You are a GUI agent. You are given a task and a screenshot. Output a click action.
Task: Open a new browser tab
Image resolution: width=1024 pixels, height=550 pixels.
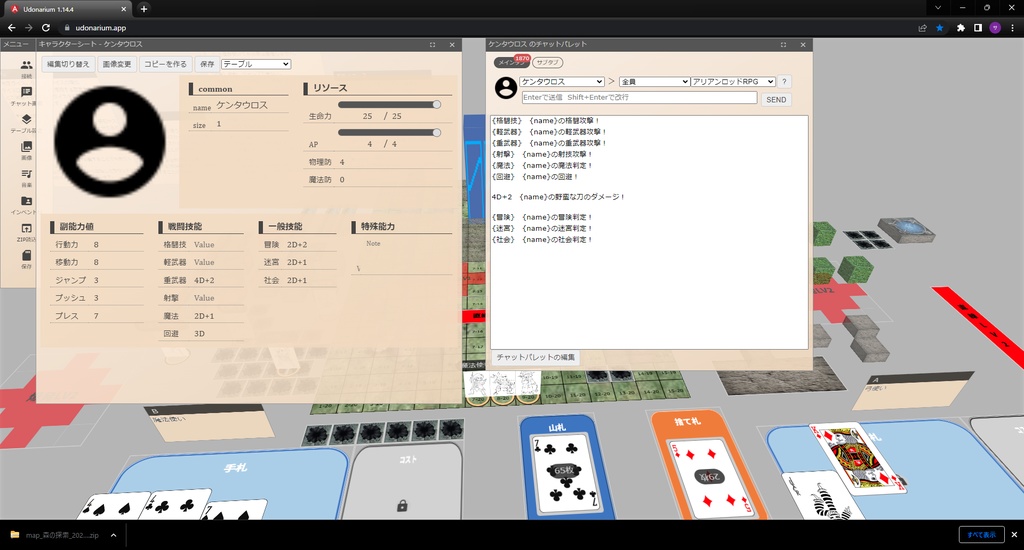(x=144, y=8)
